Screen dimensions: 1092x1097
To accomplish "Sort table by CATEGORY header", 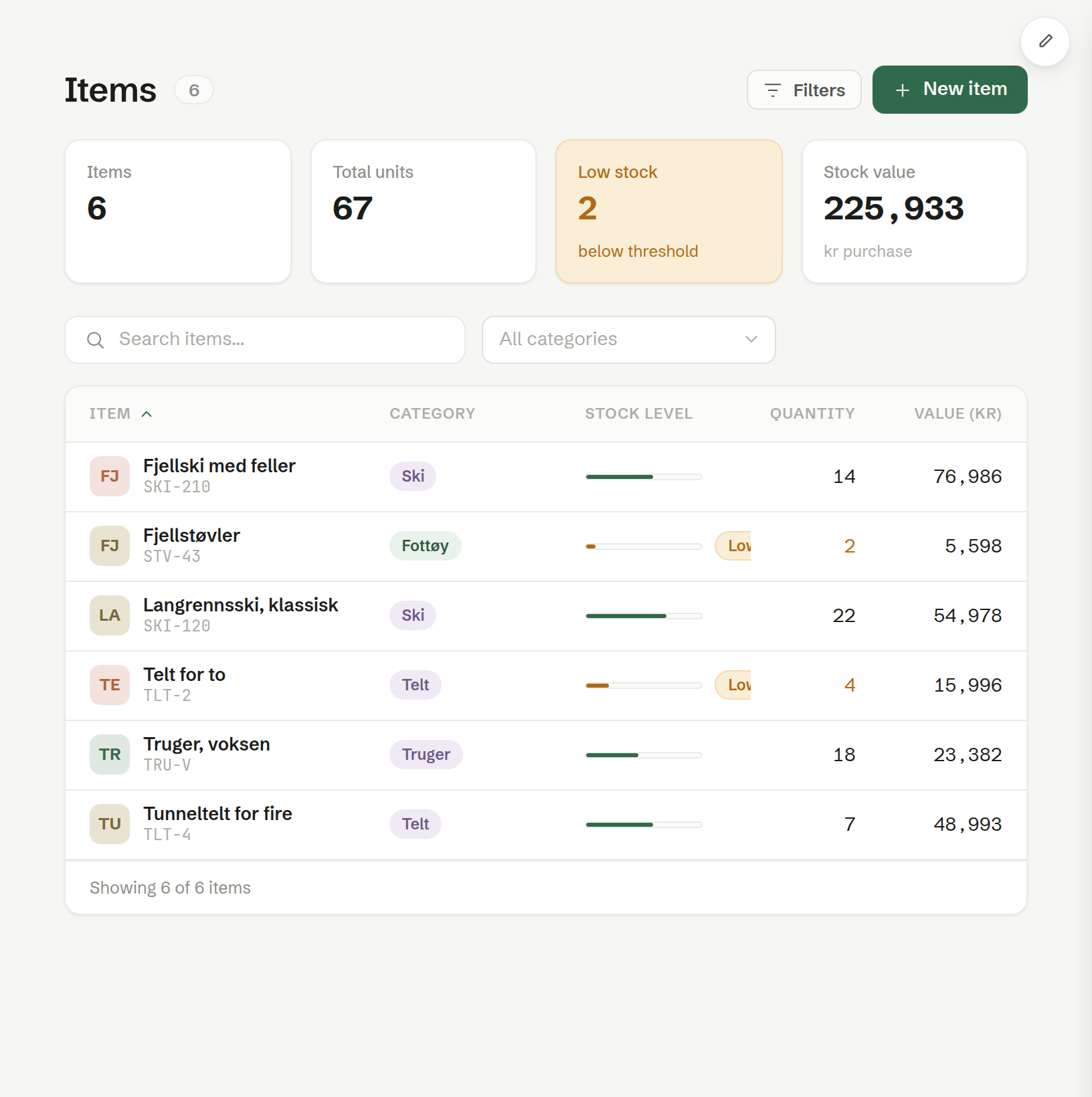I will tap(432, 414).
